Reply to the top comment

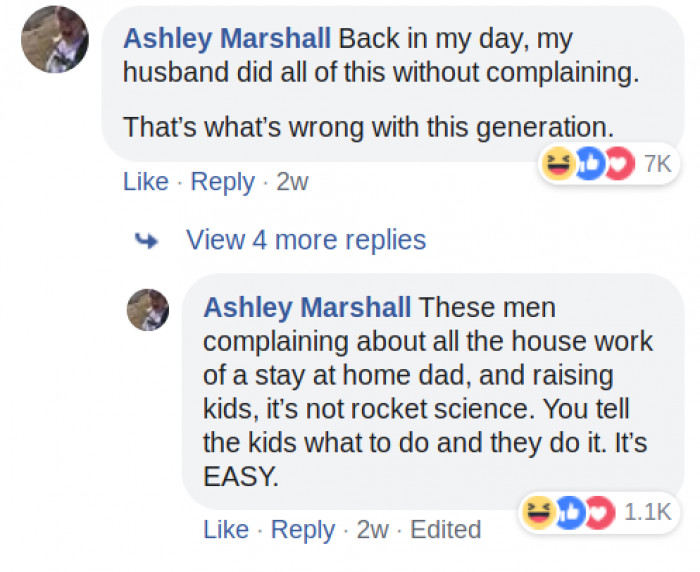click(x=222, y=182)
